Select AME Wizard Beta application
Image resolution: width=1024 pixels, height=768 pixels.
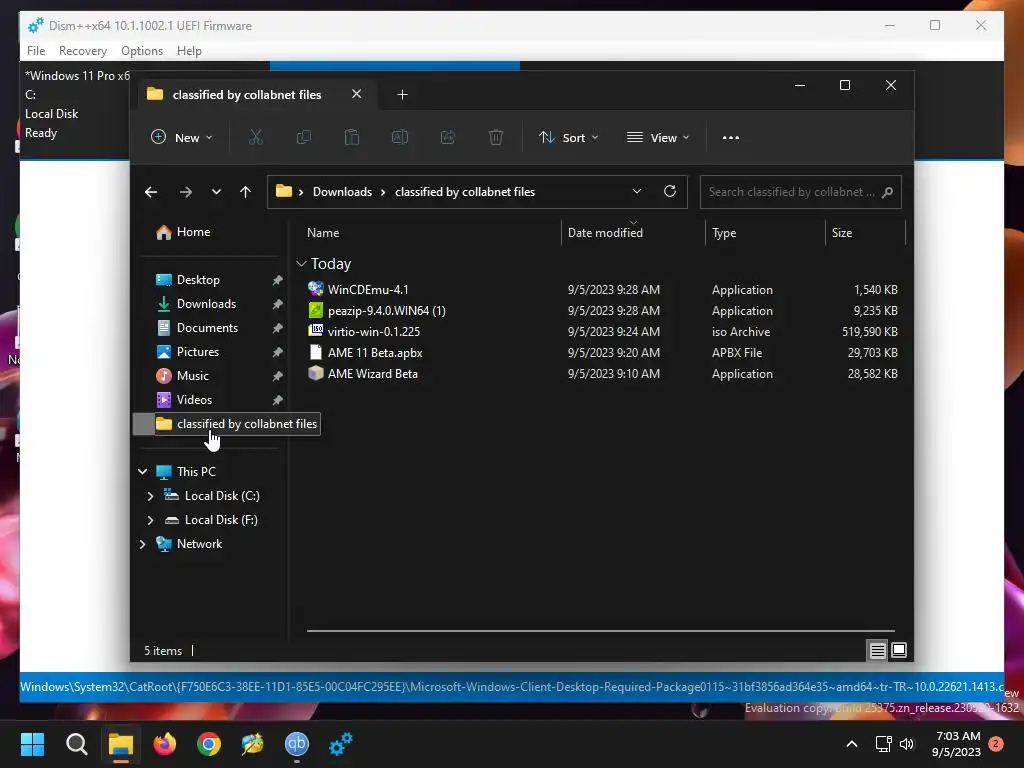[372, 374]
